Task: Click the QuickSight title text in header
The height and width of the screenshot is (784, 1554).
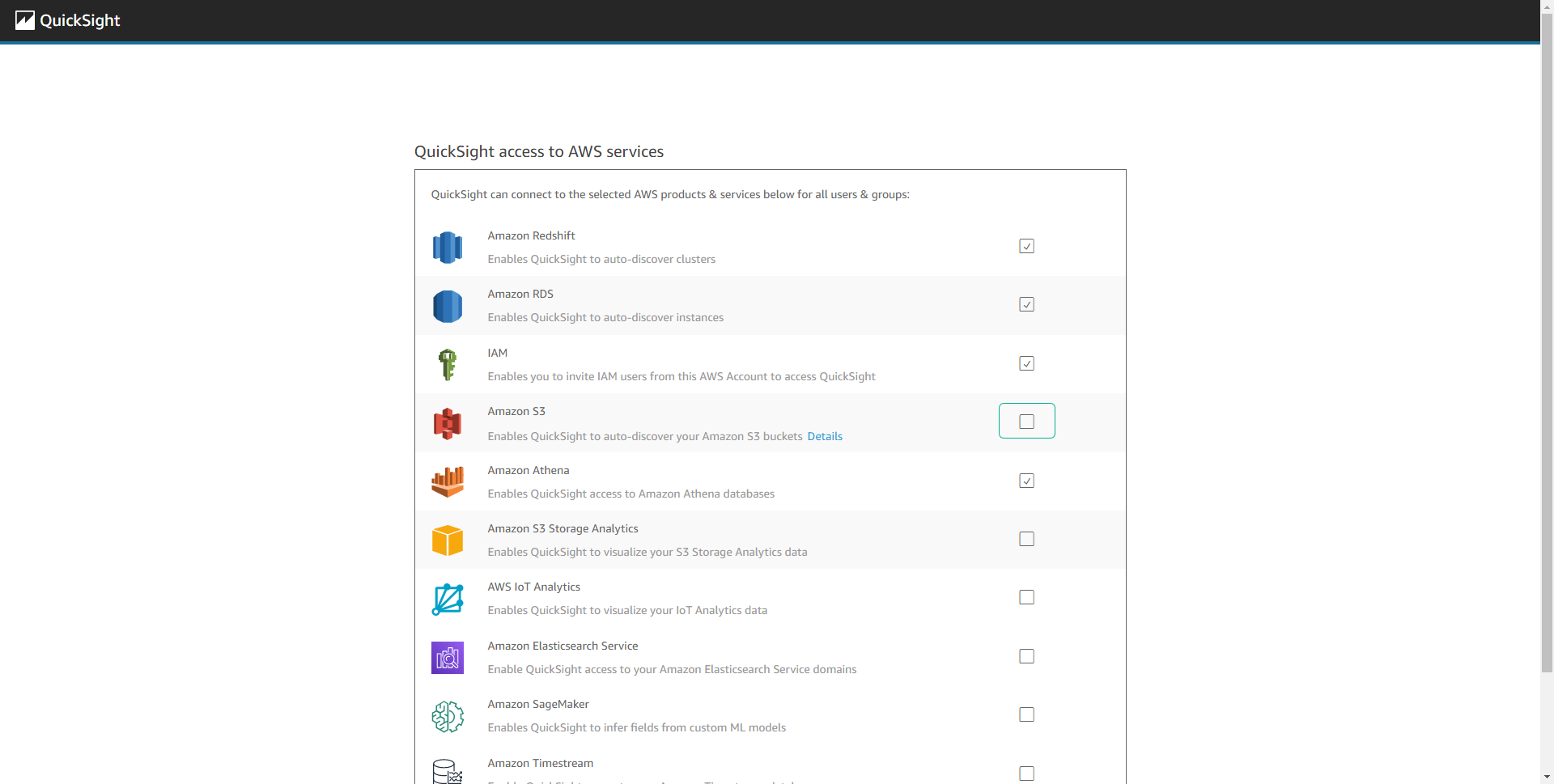Action: pos(80,21)
